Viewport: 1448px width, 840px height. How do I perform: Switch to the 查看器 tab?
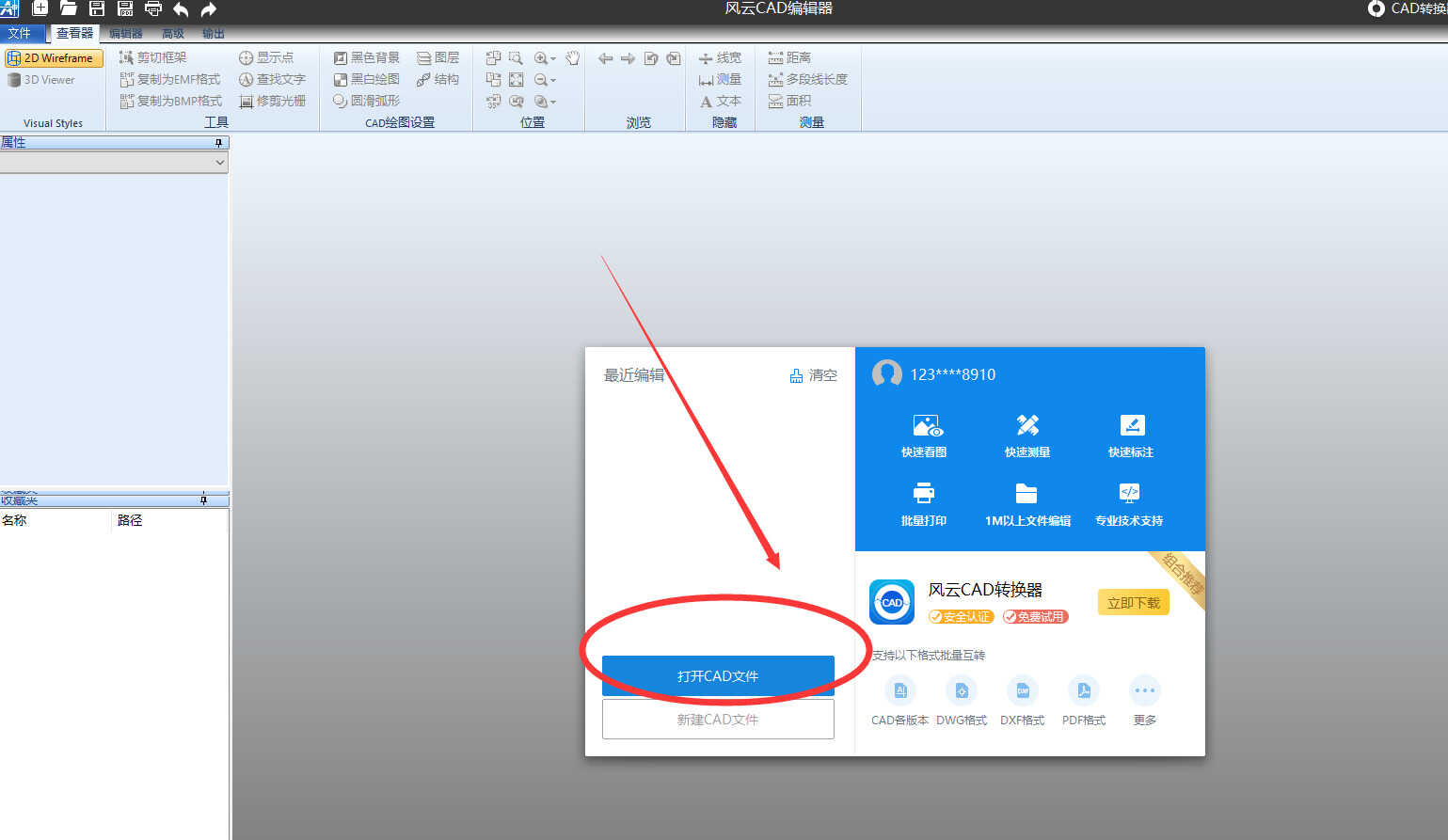click(74, 33)
